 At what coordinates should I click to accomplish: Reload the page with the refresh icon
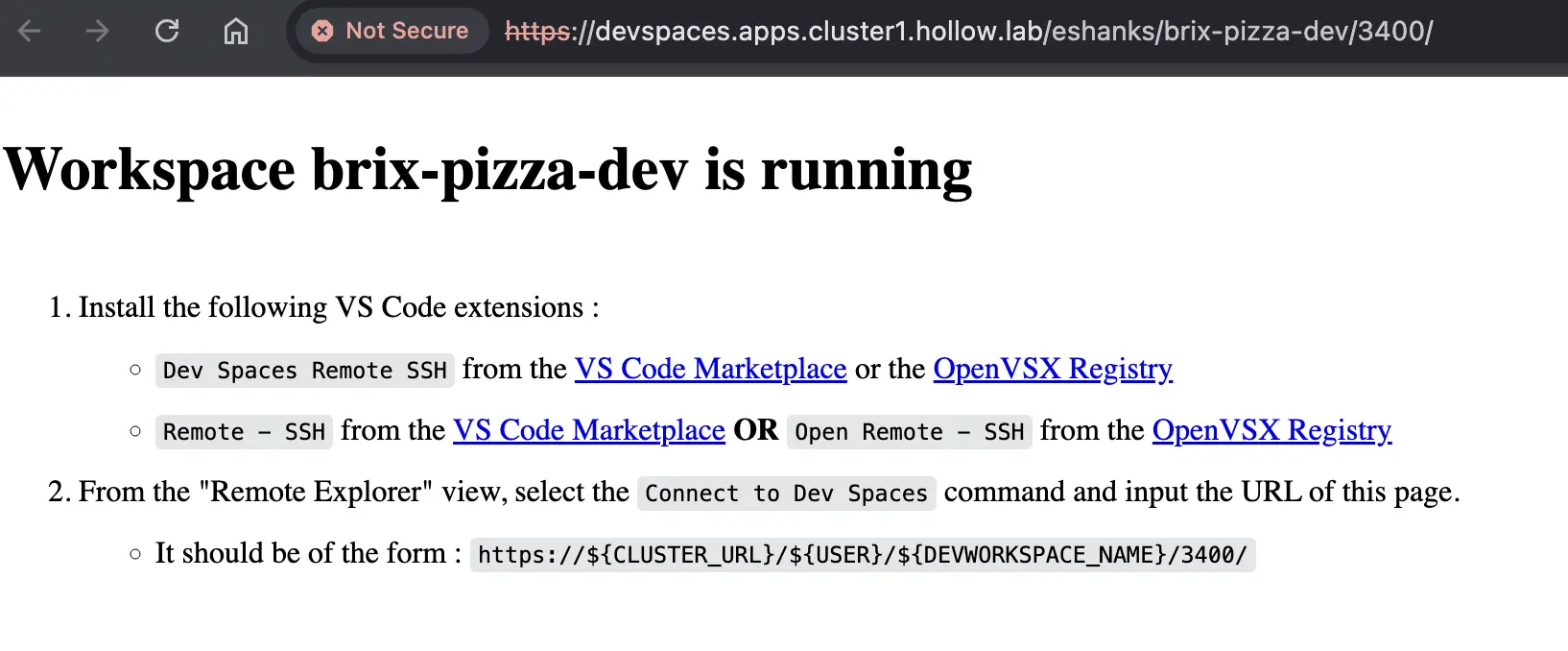[x=167, y=31]
